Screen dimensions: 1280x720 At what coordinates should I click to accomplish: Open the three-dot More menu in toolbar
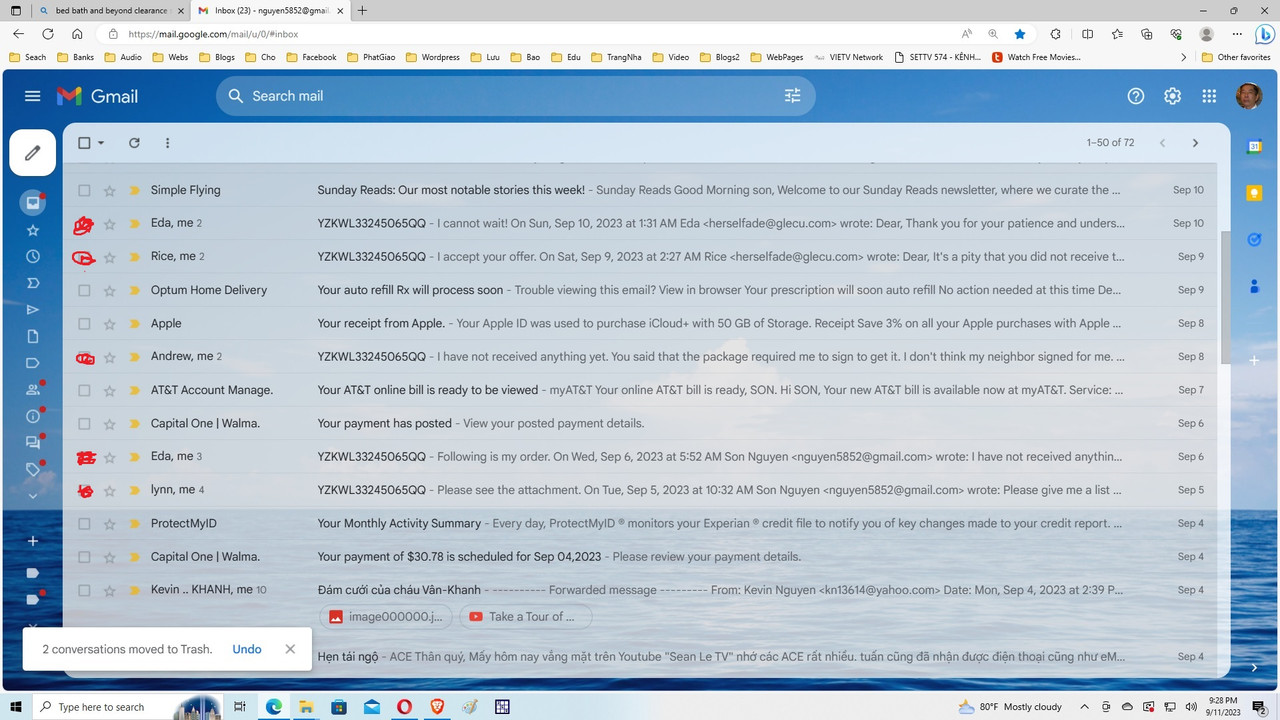point(167,143)
